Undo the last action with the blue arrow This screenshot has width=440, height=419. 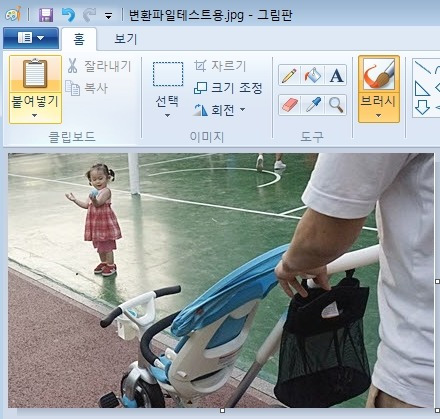pos(69,15)
